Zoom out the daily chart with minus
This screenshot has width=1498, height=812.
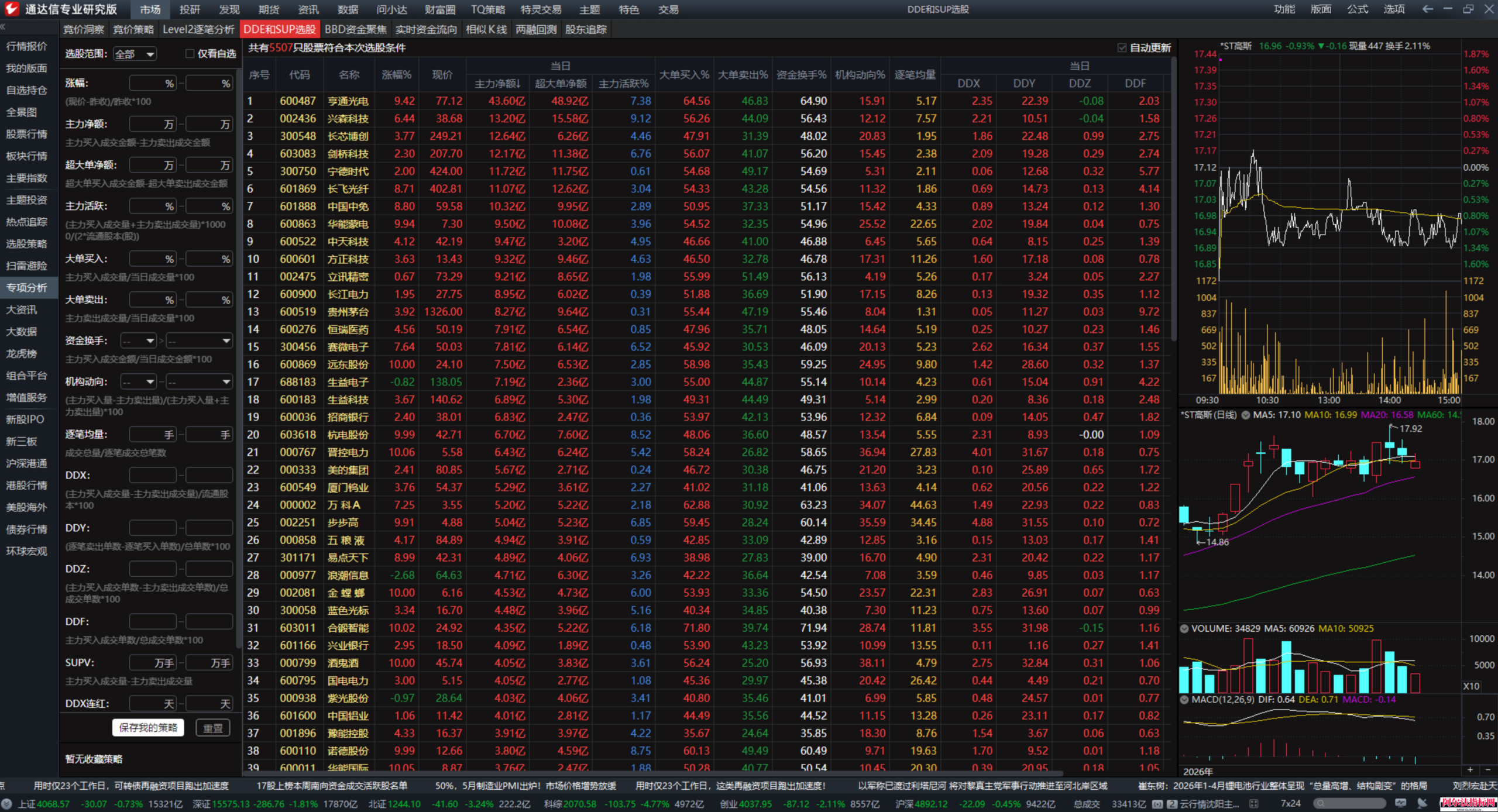[x=1488, y=770]
